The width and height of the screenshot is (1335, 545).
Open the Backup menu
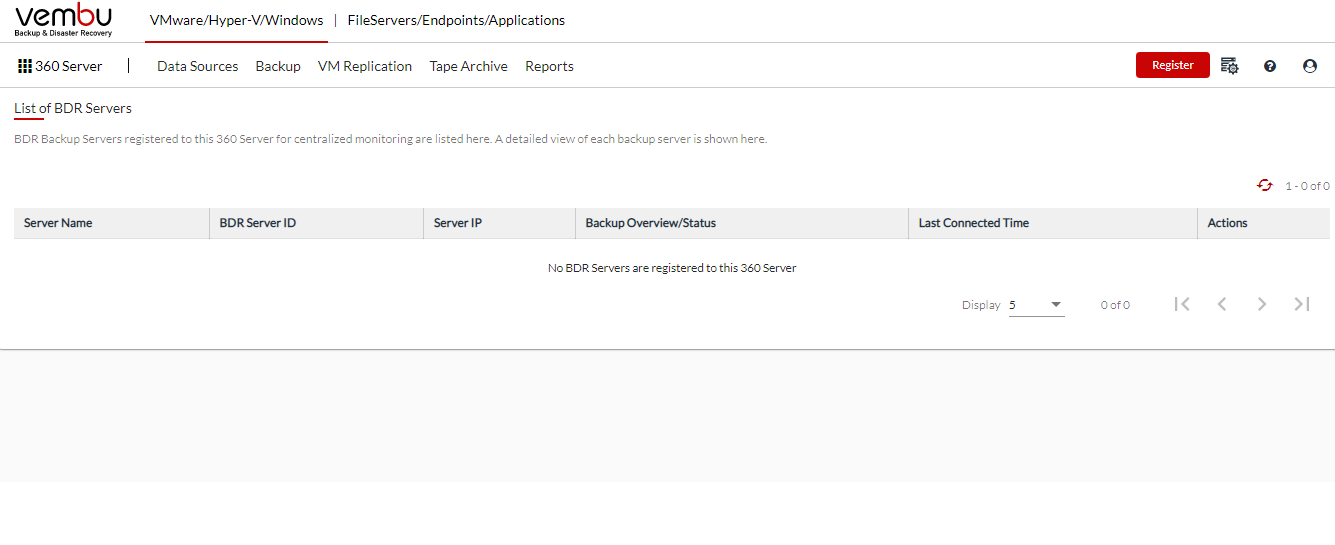[278, 66]
